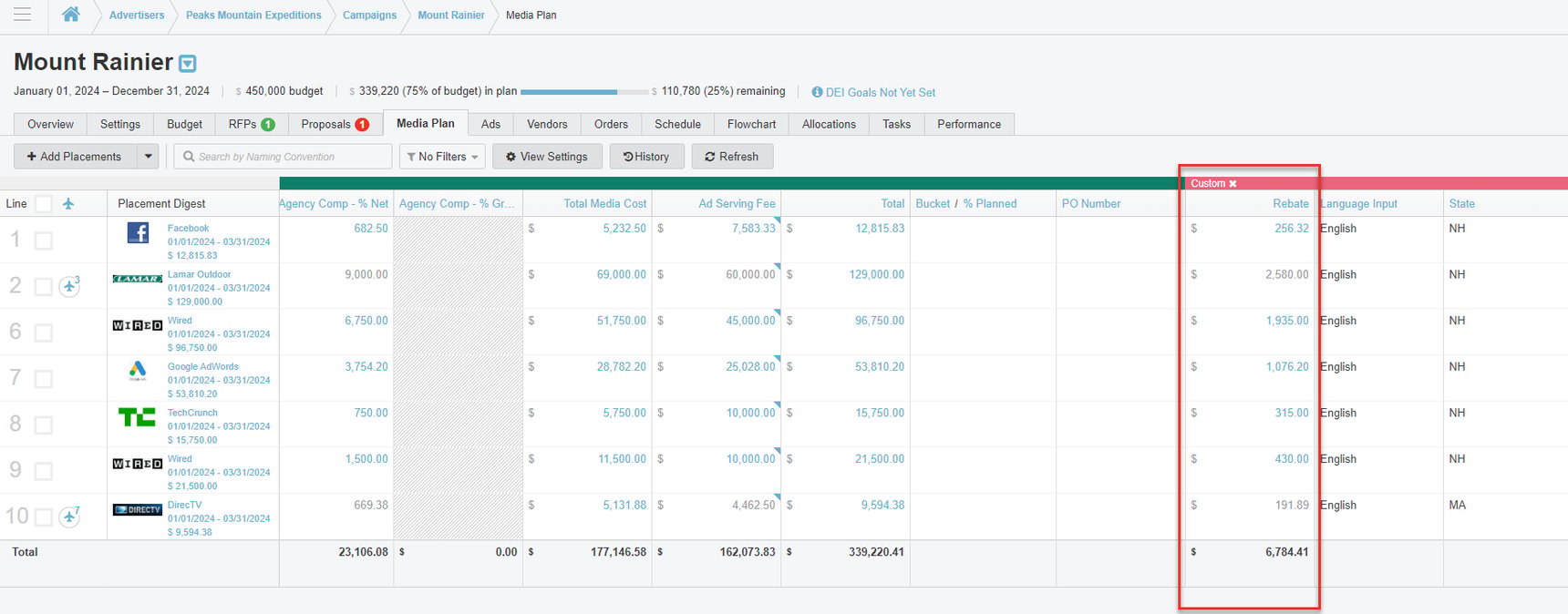Tick the checkbox for line 7

click(43, 379)
